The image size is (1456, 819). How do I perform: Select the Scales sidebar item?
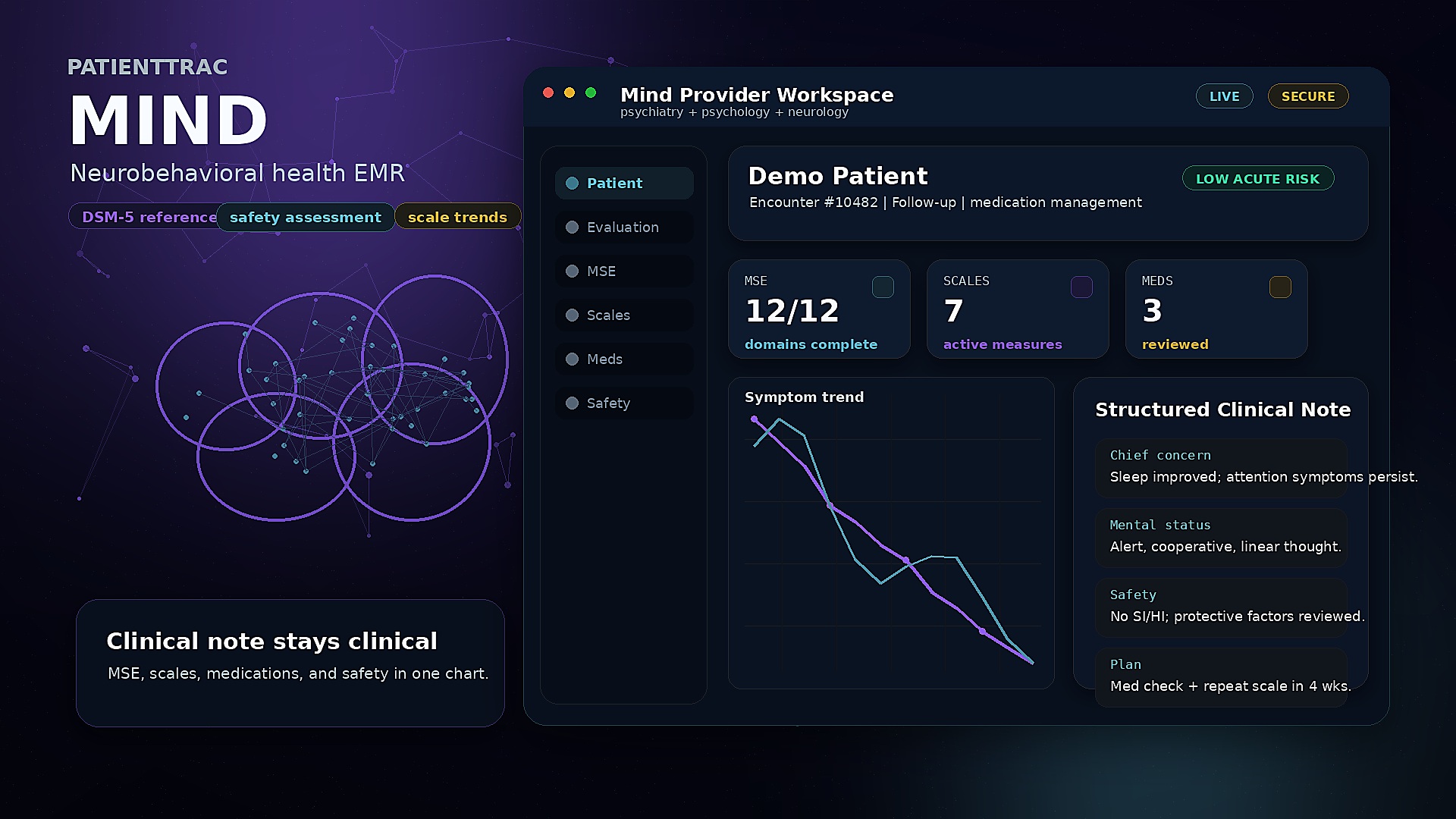click(x=624, y=315)
